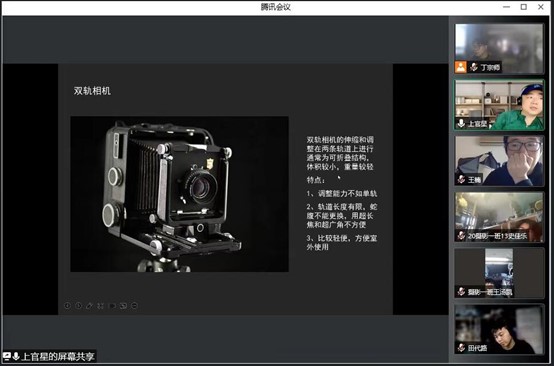The height and width of the screenshot is (366, 554).
Task: Minimize the 腾讯会议 meeting window
Action: pos(506,7)
